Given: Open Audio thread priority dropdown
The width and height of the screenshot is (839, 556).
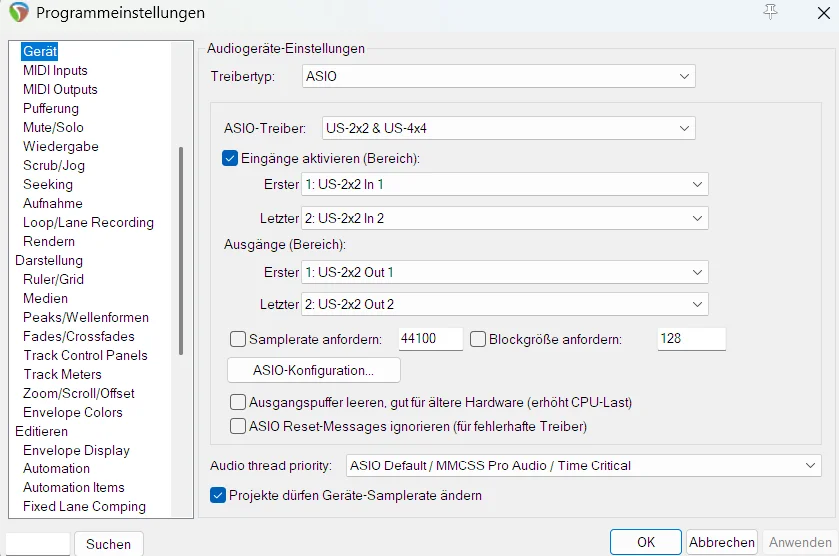Looking at the screenshot, I should click(583, 466).
